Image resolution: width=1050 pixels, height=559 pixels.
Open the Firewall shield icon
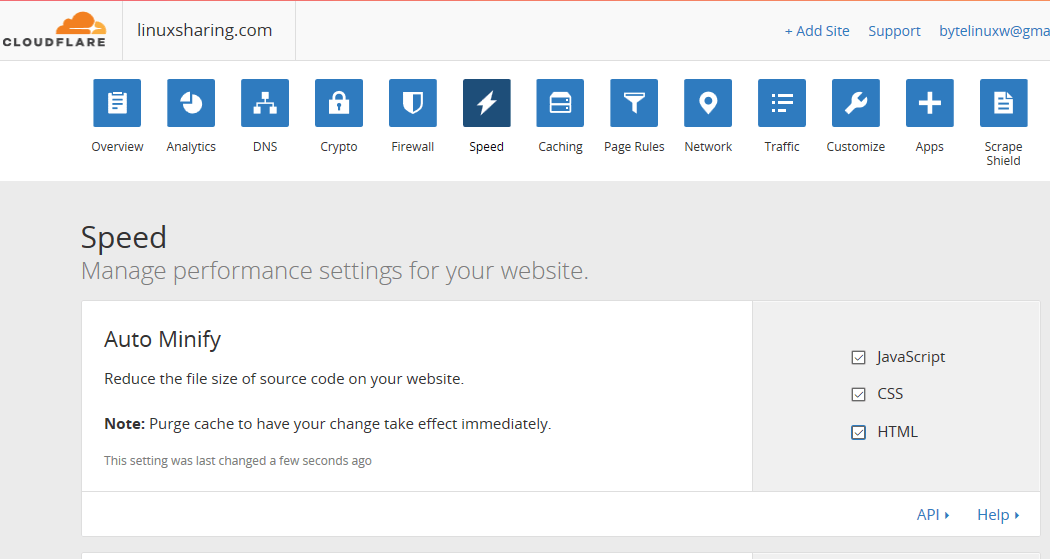[x=413, y=103]
